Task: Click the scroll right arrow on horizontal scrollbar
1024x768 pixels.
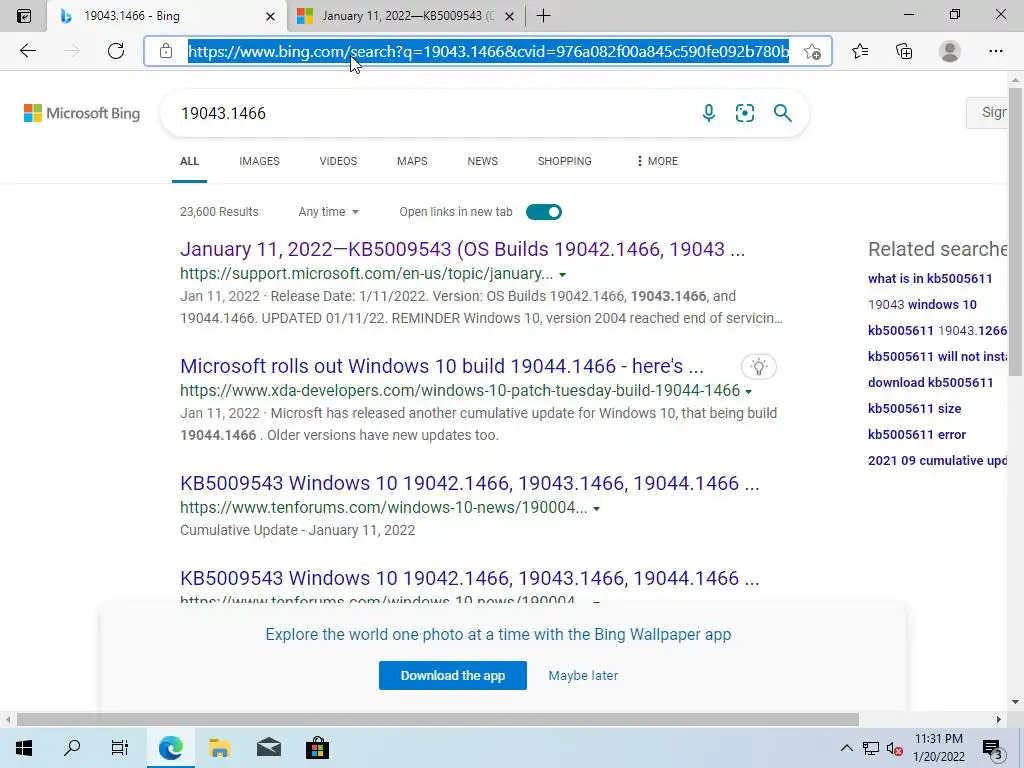Action: pos(999,719)
